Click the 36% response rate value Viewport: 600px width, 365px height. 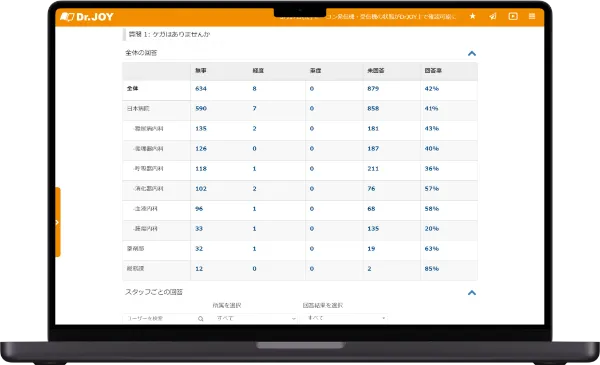[432, 169]
